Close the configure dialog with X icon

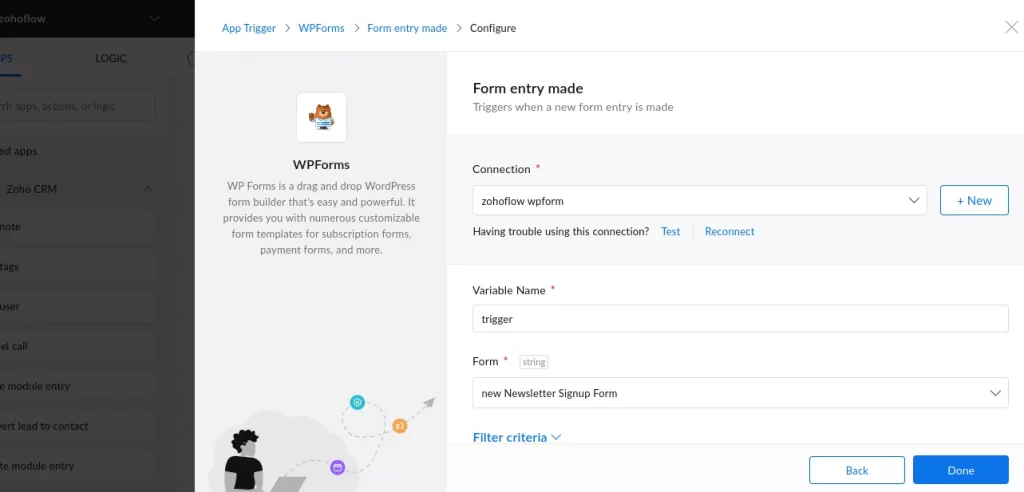1011,27
